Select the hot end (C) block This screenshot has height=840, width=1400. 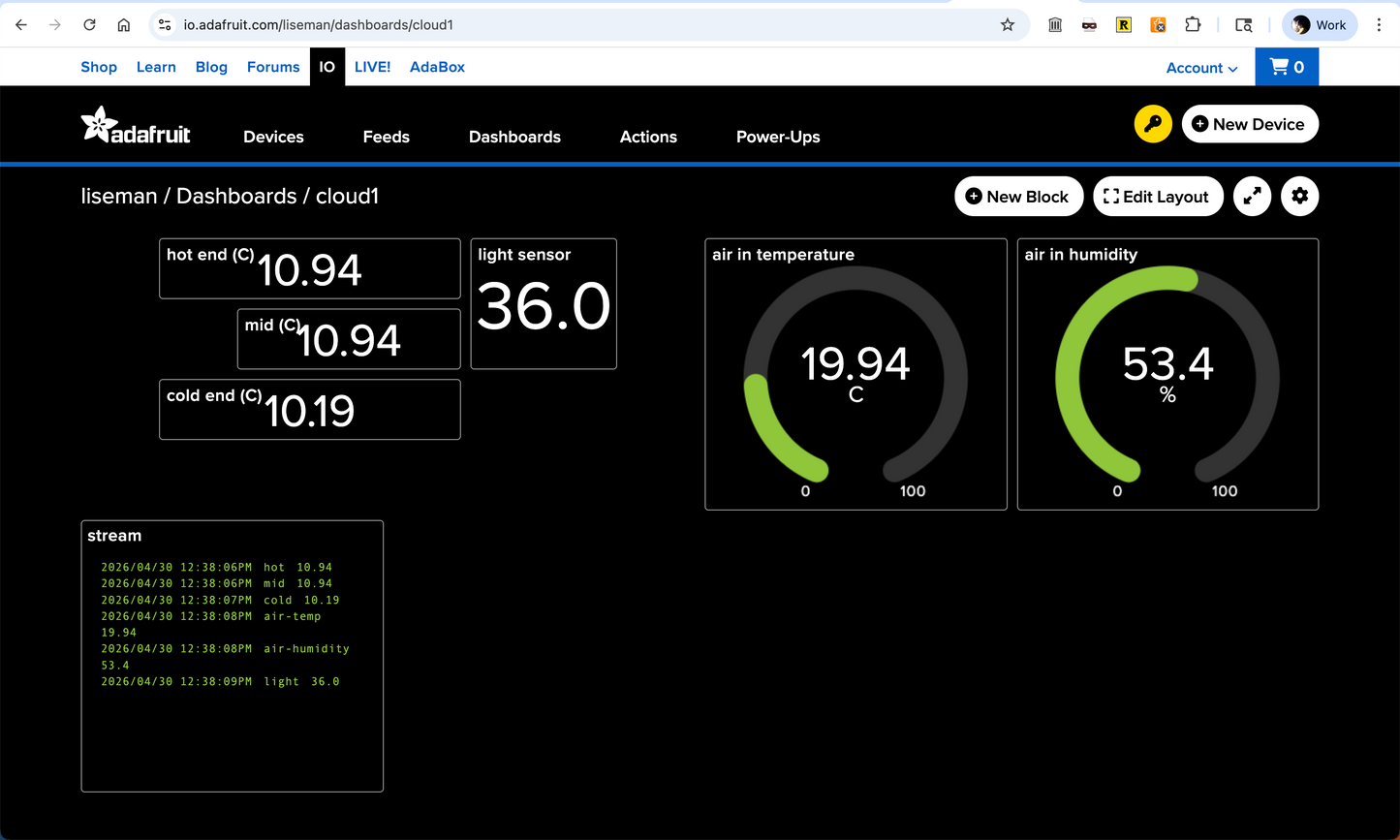[310, 268]
